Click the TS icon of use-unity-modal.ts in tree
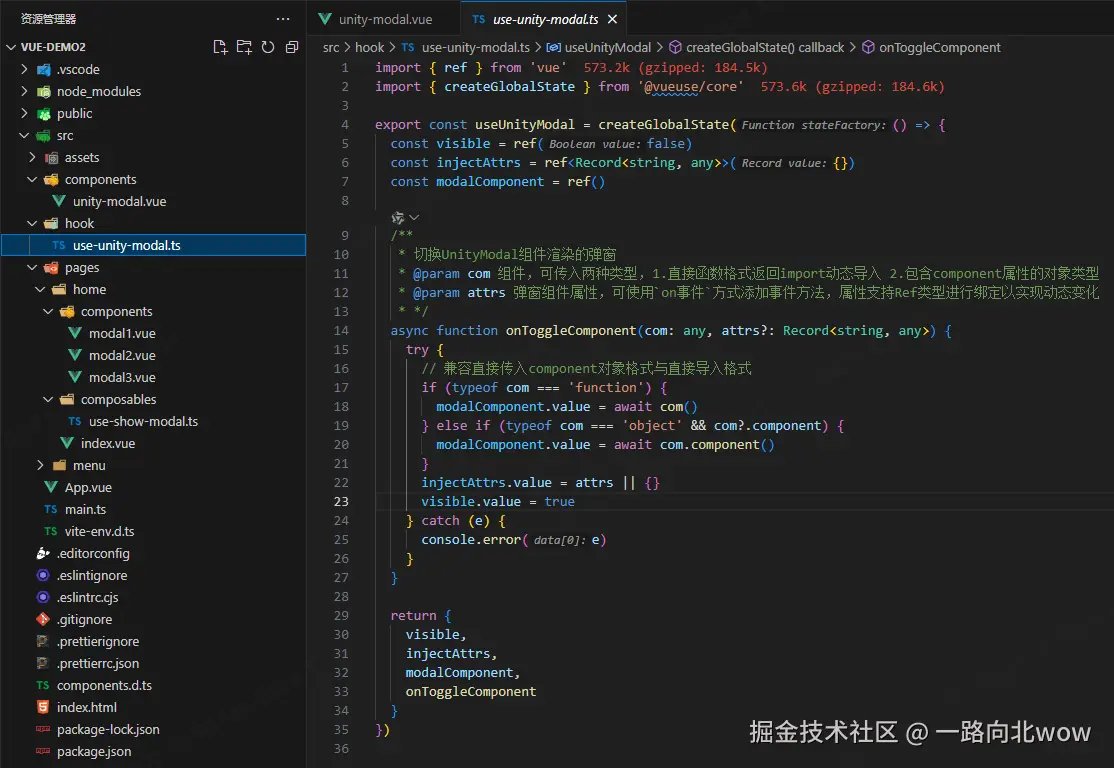The image size is (1114, 768). [59, 245]
